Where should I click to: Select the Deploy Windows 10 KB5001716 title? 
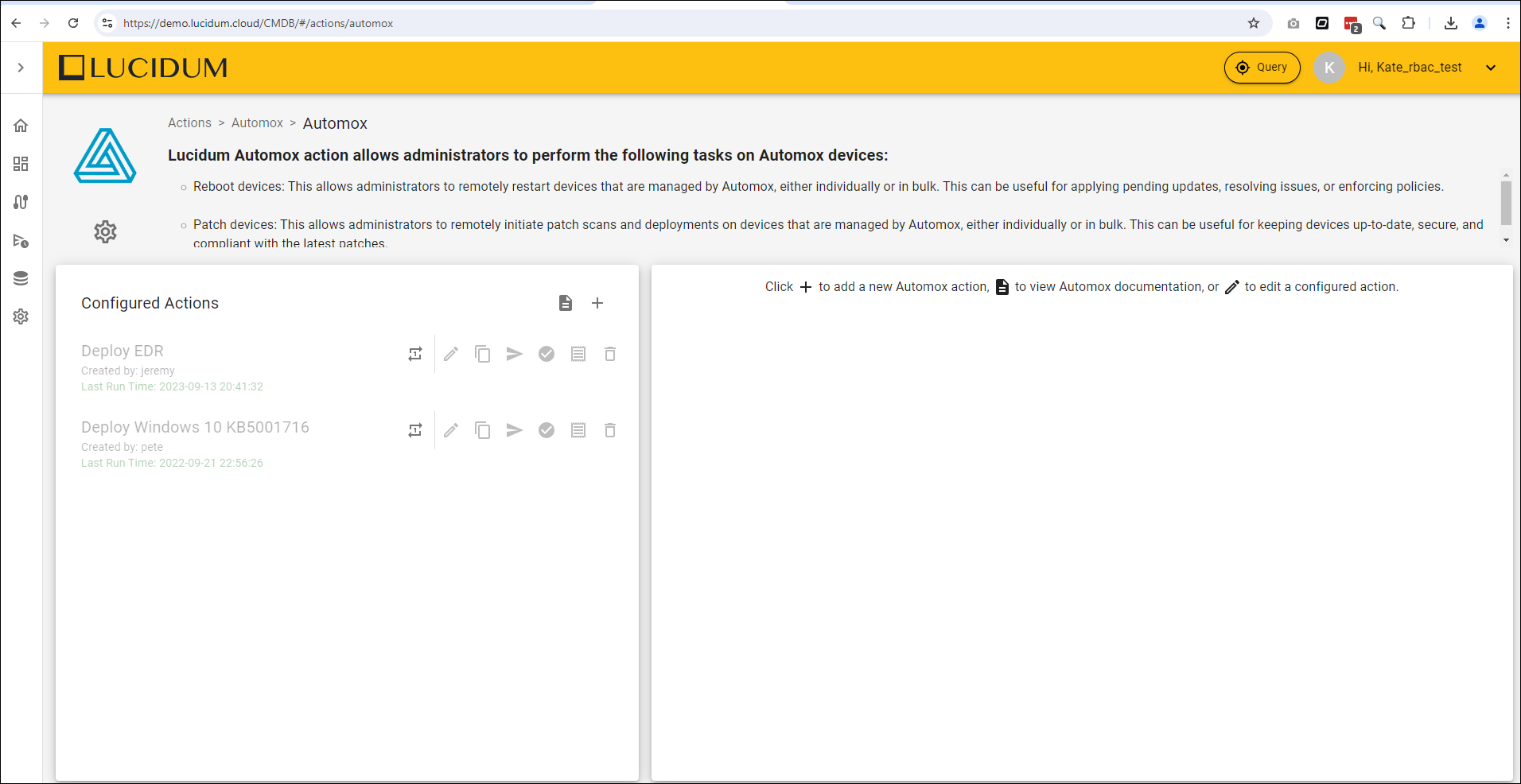tap(195, 427)
